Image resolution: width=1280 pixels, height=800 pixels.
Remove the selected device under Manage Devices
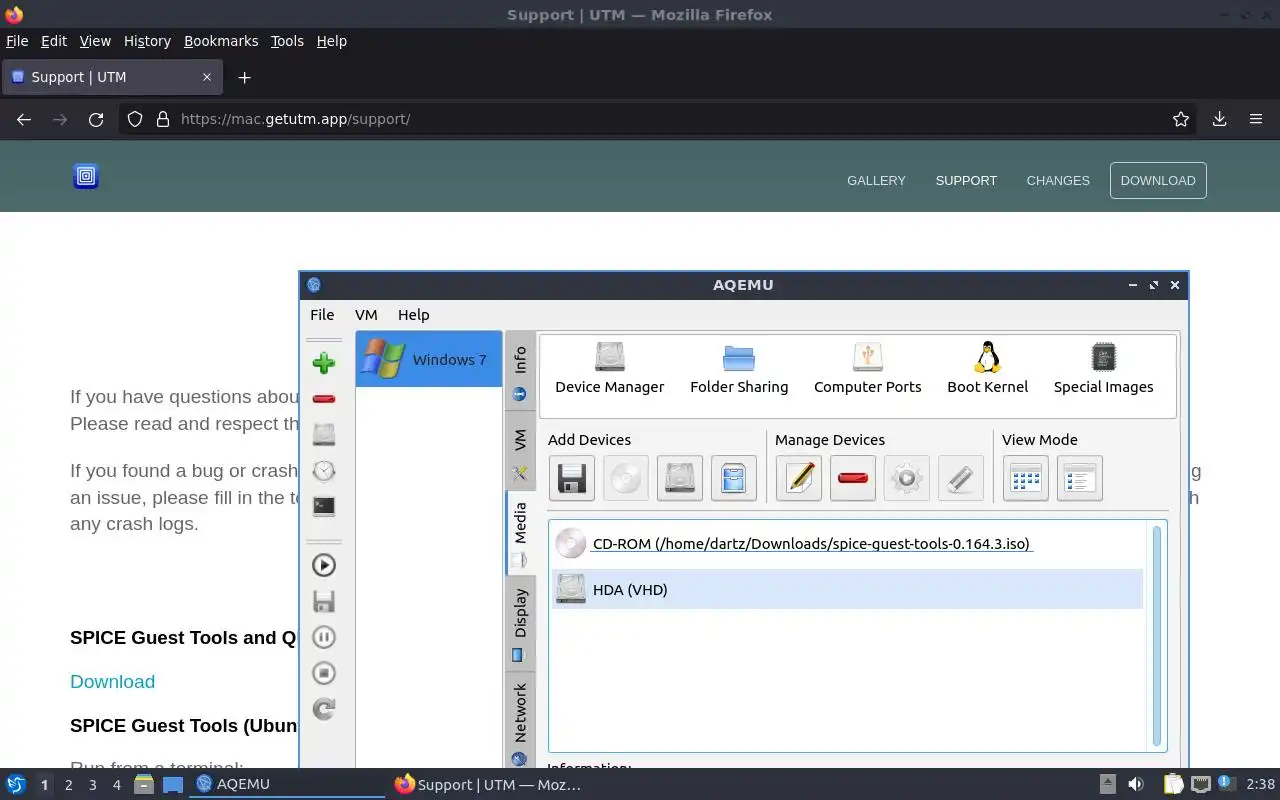pos(853,478)
